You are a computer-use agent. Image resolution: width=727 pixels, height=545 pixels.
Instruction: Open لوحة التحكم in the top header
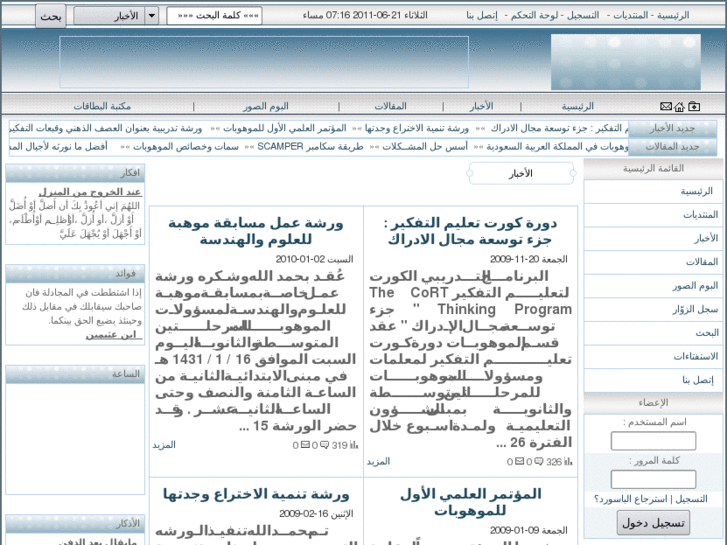[x=535, y=15]
